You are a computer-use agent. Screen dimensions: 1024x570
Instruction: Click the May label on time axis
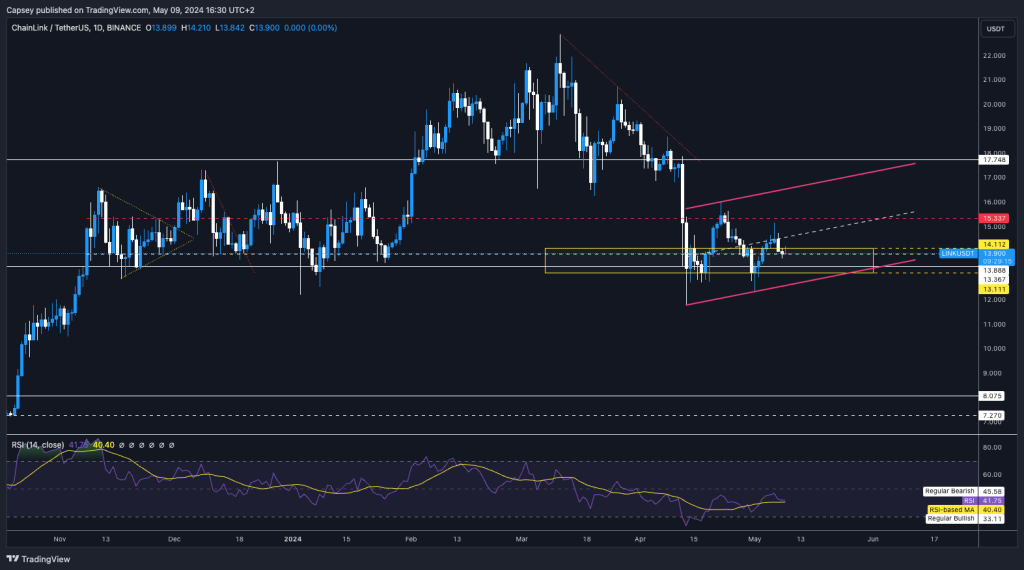(x=754, y=539)
